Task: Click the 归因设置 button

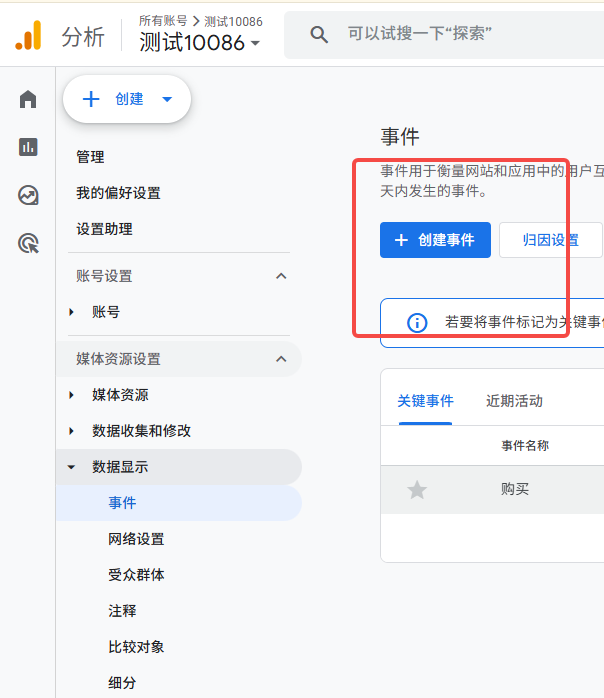Action: 550,240
